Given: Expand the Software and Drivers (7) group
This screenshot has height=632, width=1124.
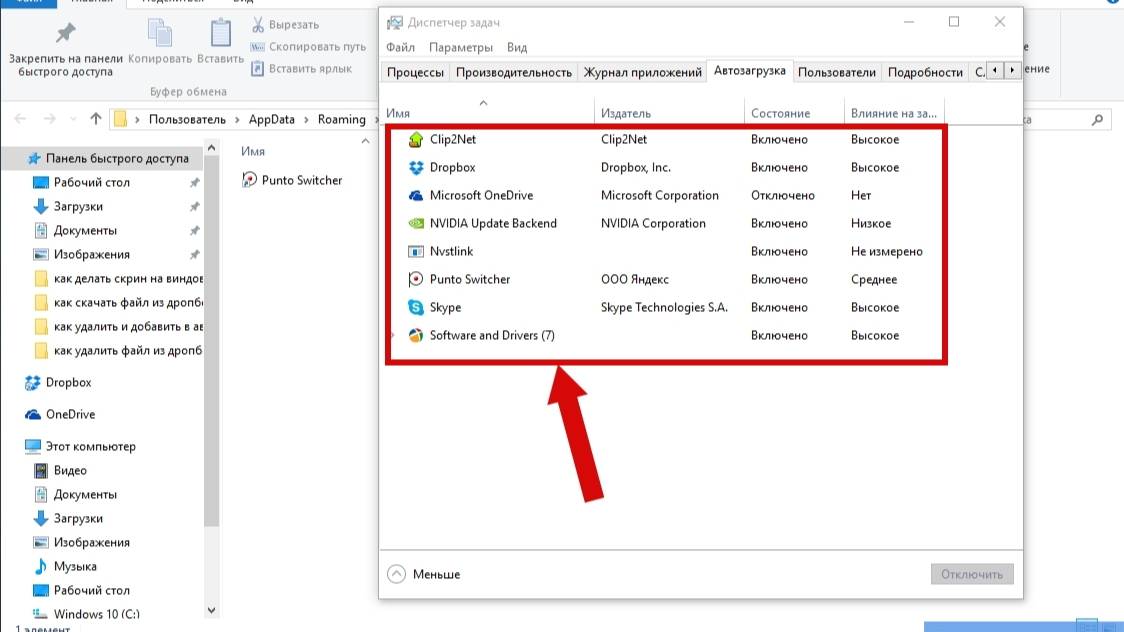Looking at the screenshot, I should tap(393, 335).
